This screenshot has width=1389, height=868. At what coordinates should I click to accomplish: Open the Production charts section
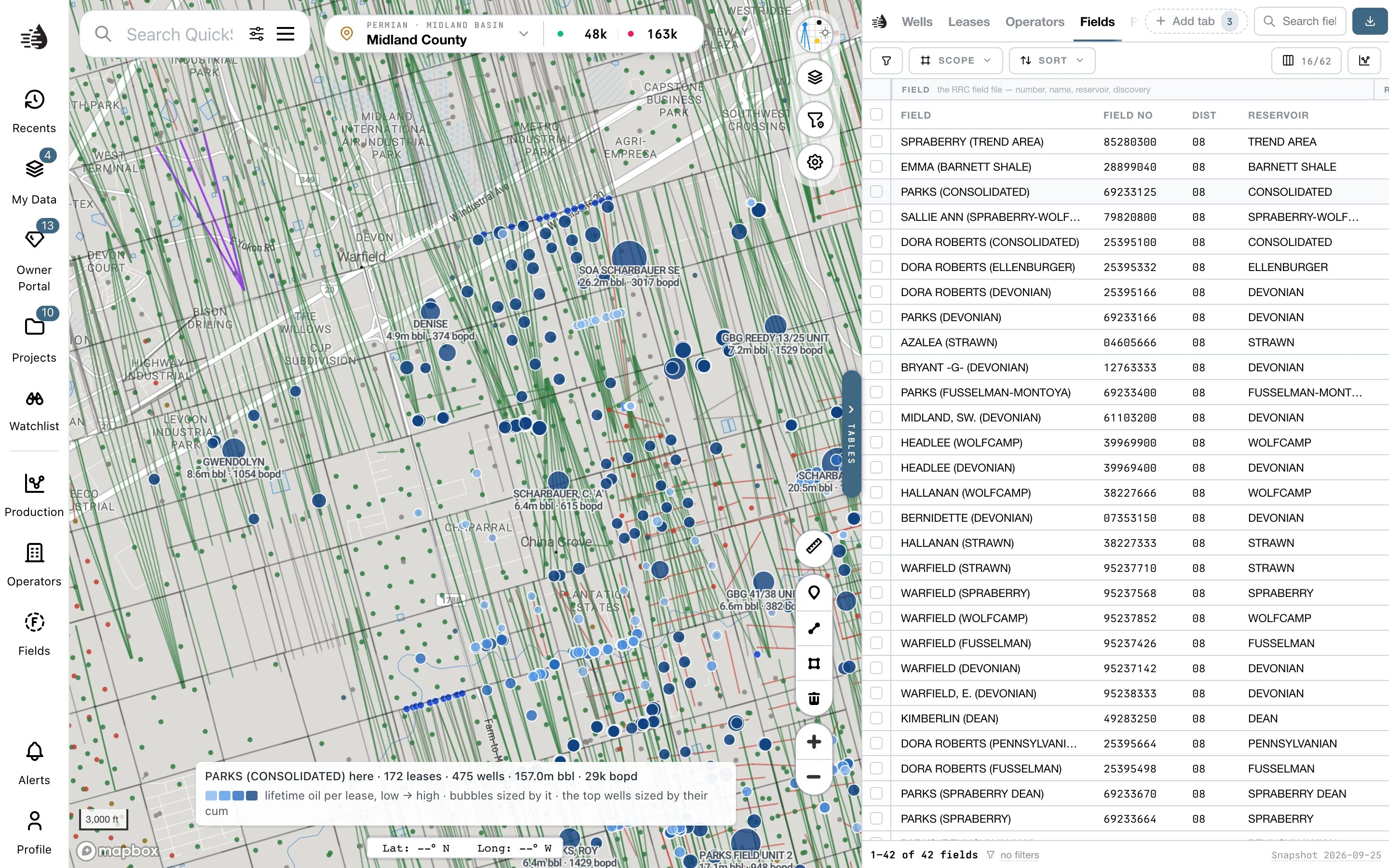click(x=34, y=495)
